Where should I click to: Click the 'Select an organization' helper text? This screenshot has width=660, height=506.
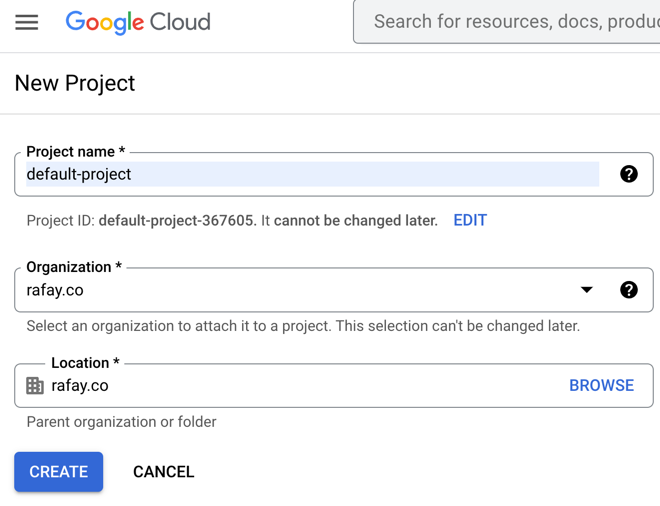[x=303, y=326]
